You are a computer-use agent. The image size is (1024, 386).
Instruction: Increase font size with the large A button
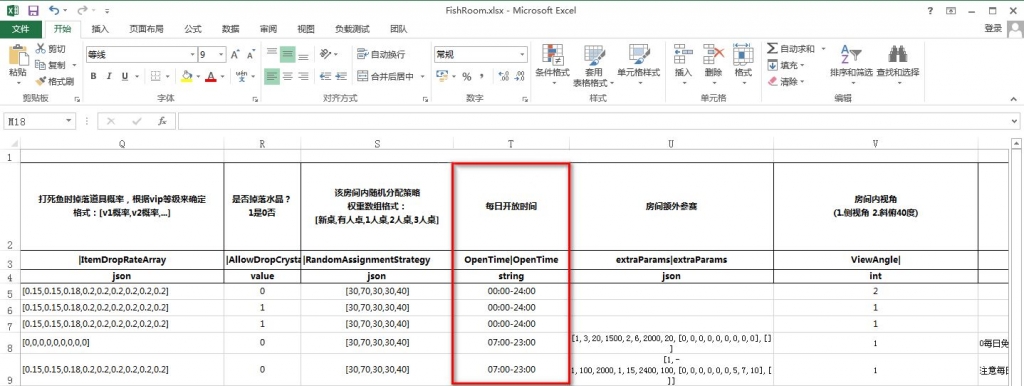(x=235, y=54)
